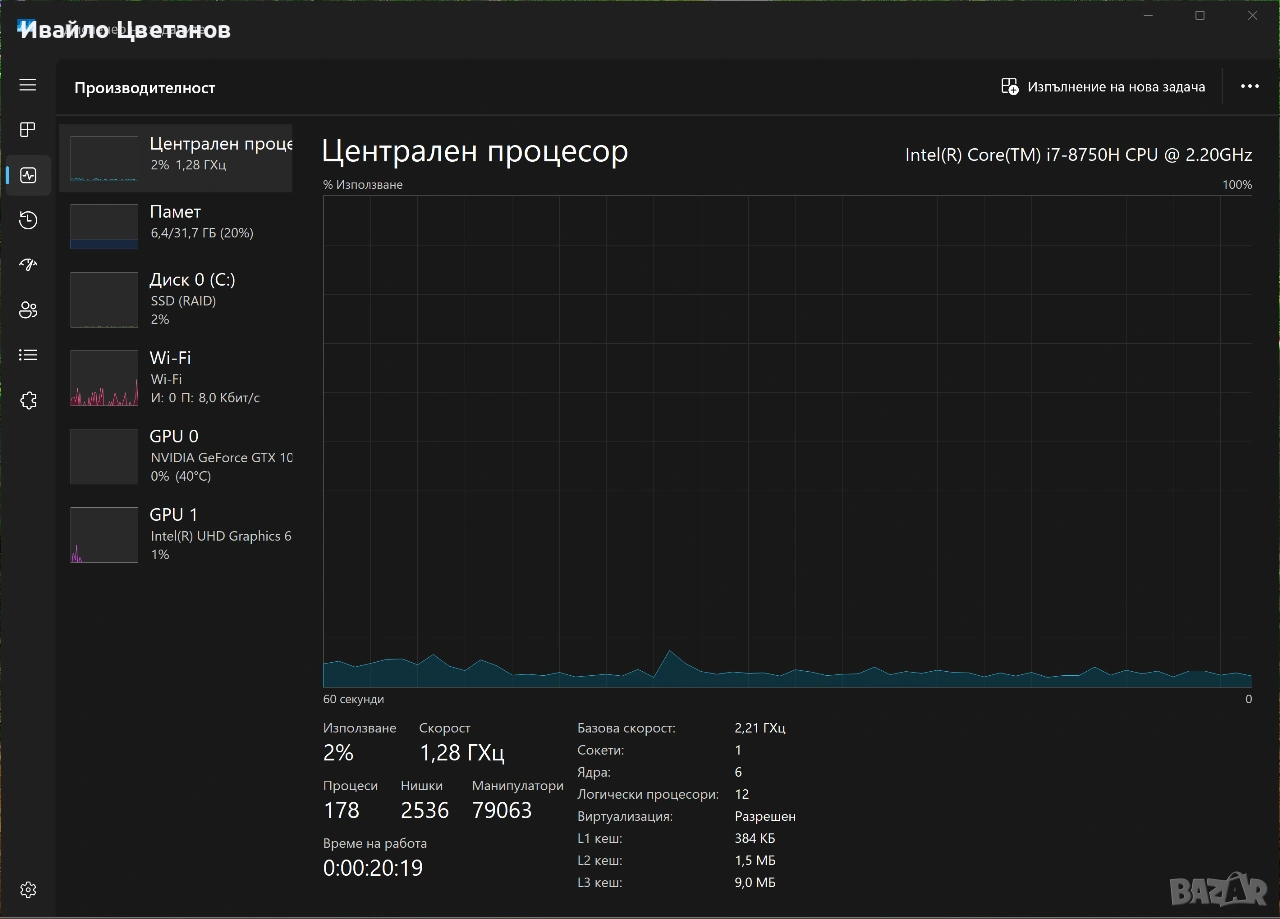The height and width of the screenshot is (919, 1280).
Task: Open the Services puzzle-piece icon
Action: tap(28, 401)
